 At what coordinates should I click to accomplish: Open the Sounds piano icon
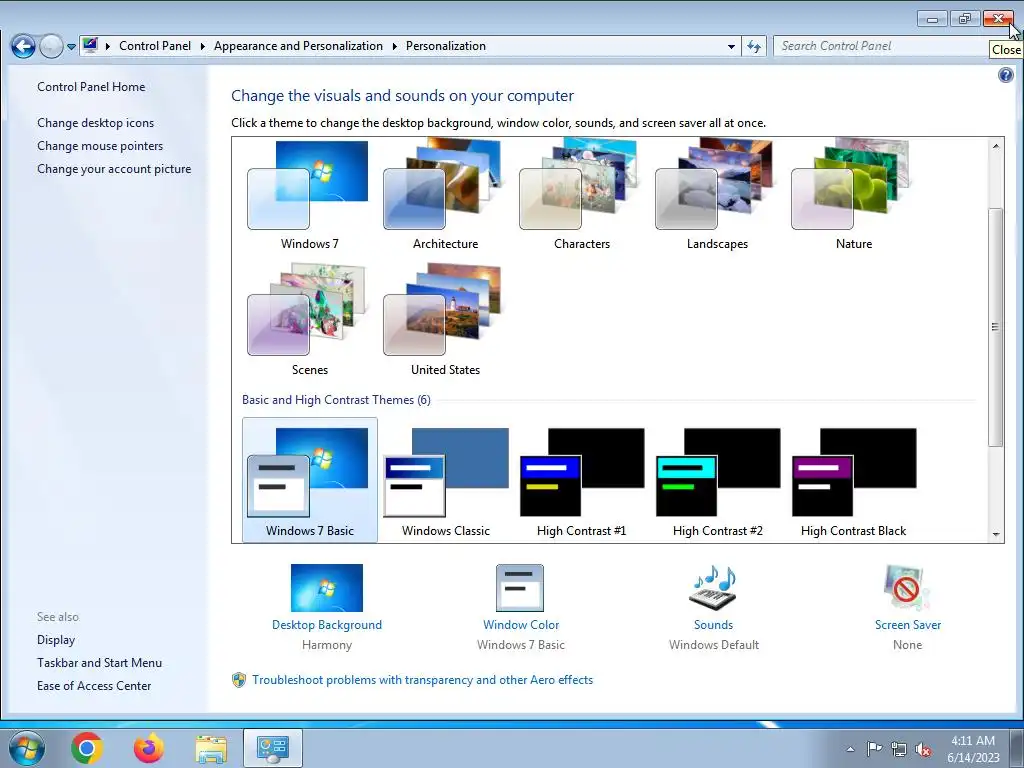click(713, 588)
